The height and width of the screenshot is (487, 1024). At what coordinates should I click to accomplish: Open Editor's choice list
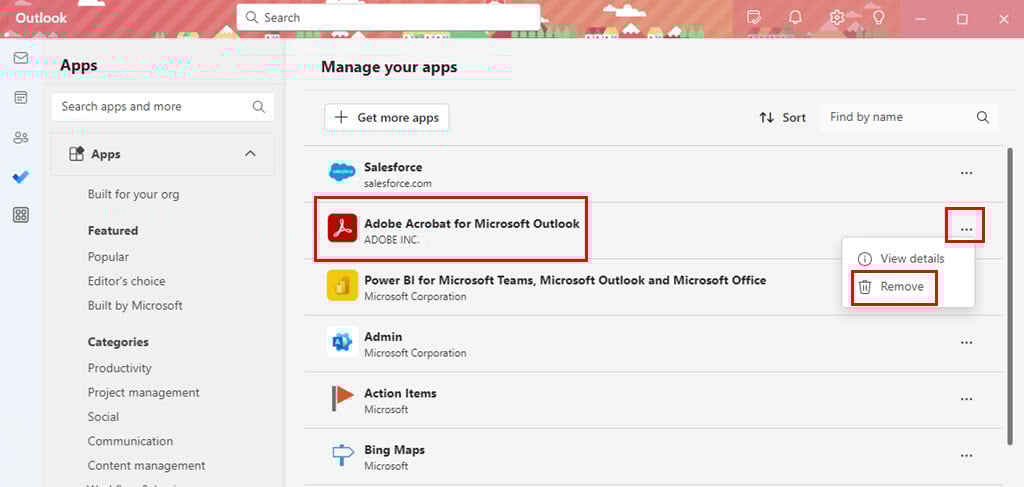[x=127, y=281]
